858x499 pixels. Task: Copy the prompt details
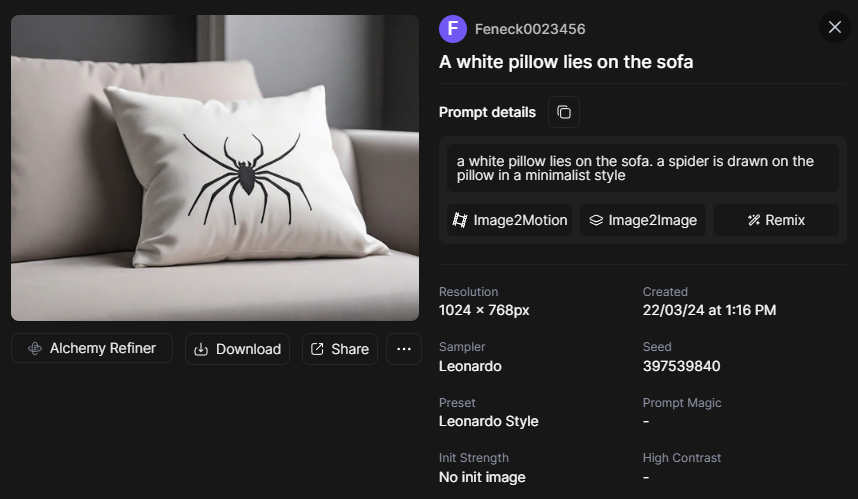click(564, 112)
